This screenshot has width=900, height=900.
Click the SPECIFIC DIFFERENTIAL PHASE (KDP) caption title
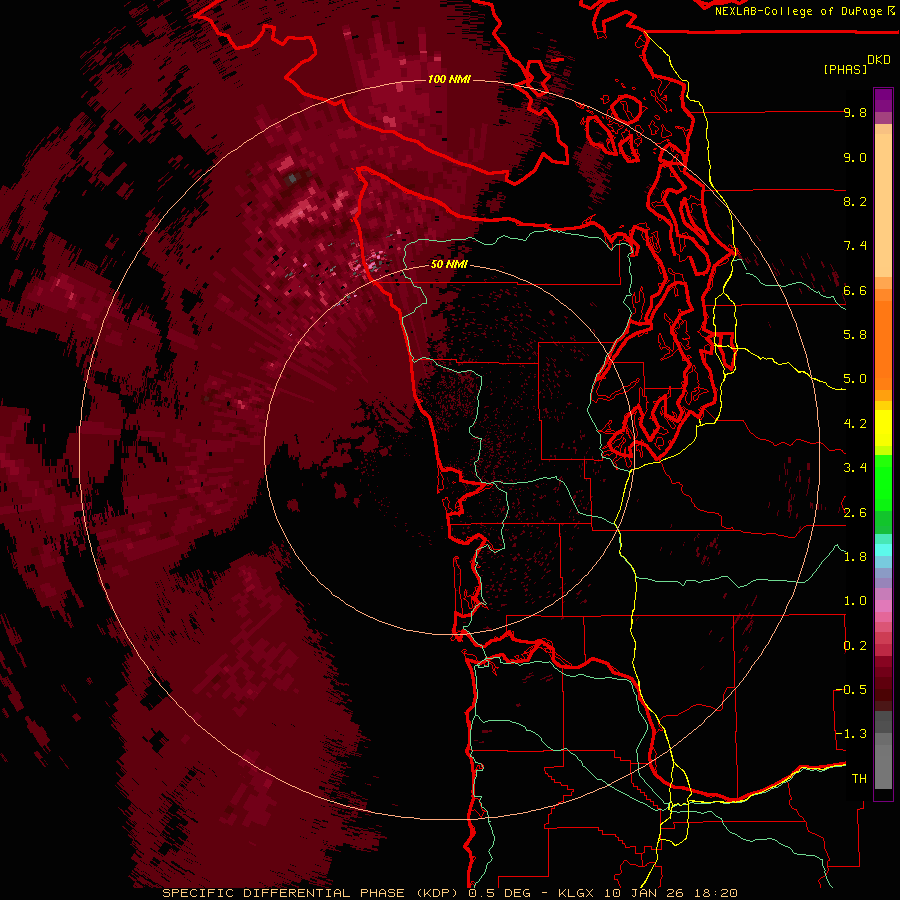pyautogui.click(x=311, y=893)
